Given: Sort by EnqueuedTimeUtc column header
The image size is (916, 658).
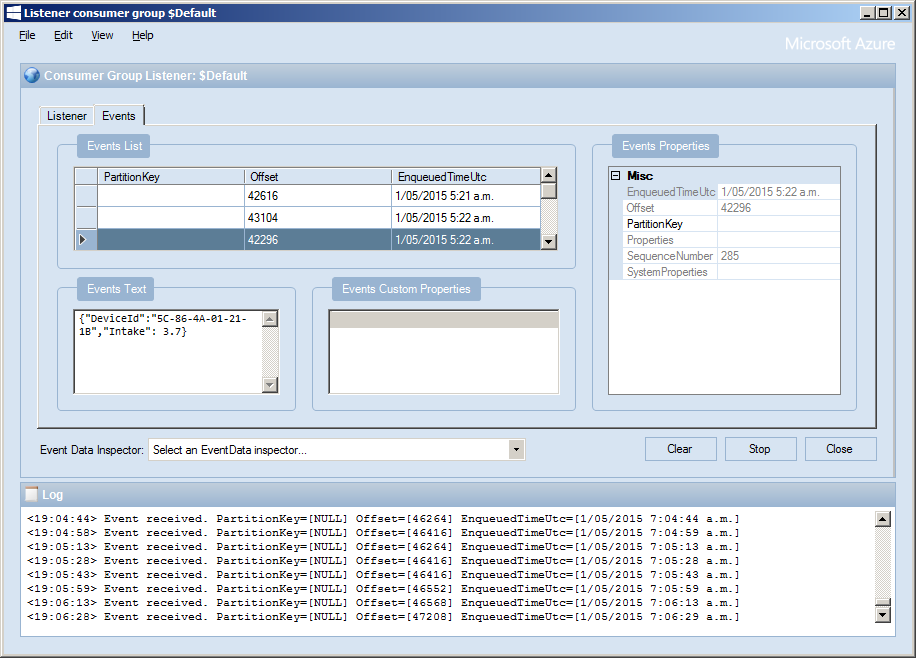Looking at the screenshot, I should [465, 177].
